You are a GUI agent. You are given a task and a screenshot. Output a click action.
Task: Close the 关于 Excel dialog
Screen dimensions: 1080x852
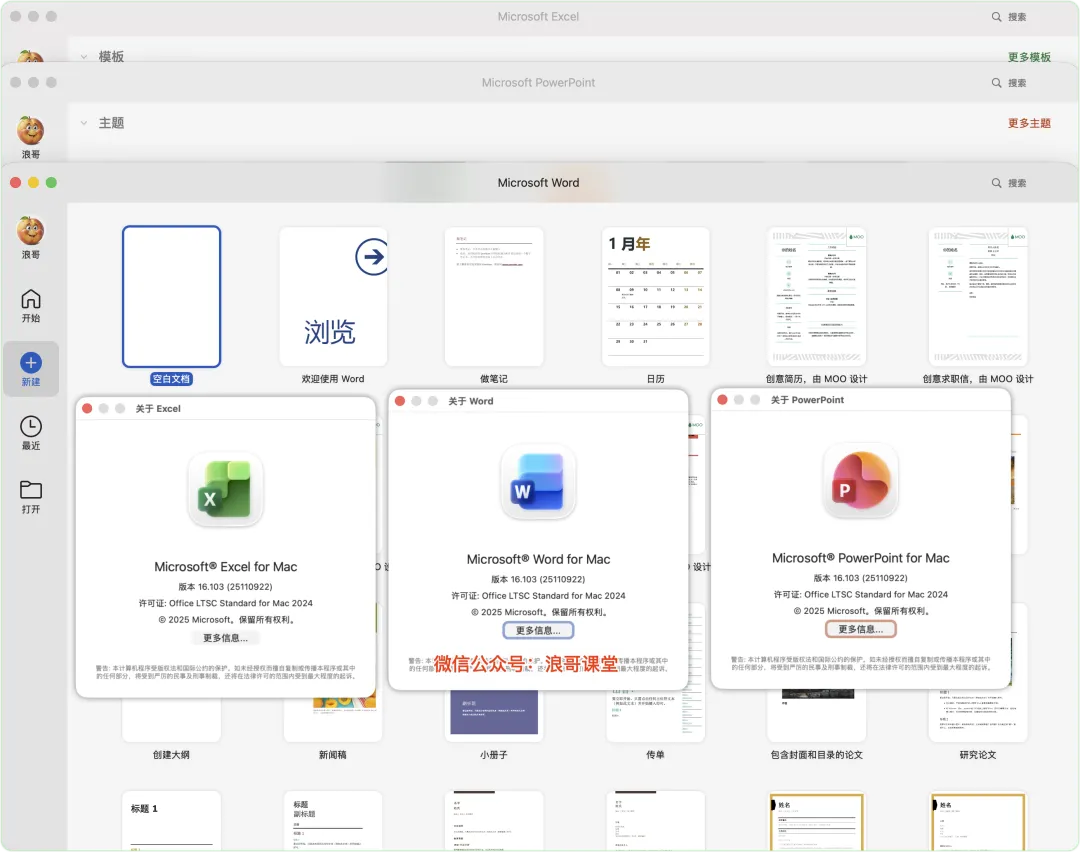(87, 408)
